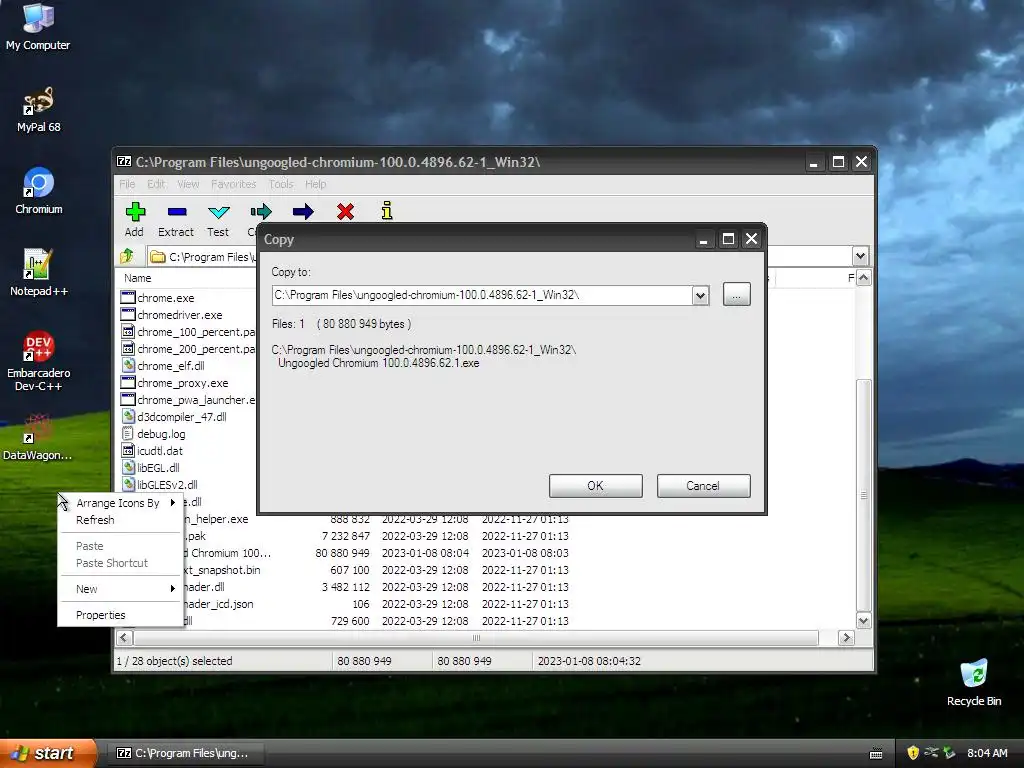Open Tools menu in 7-Zip
This screenshot has height=768, width=1024.
click(281, 184)
